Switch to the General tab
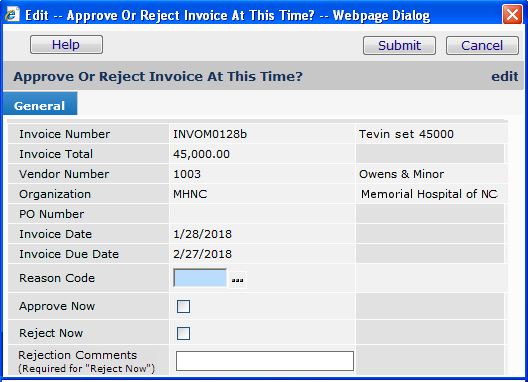Screen dimensions: 528x382 (x=40, y=106)
